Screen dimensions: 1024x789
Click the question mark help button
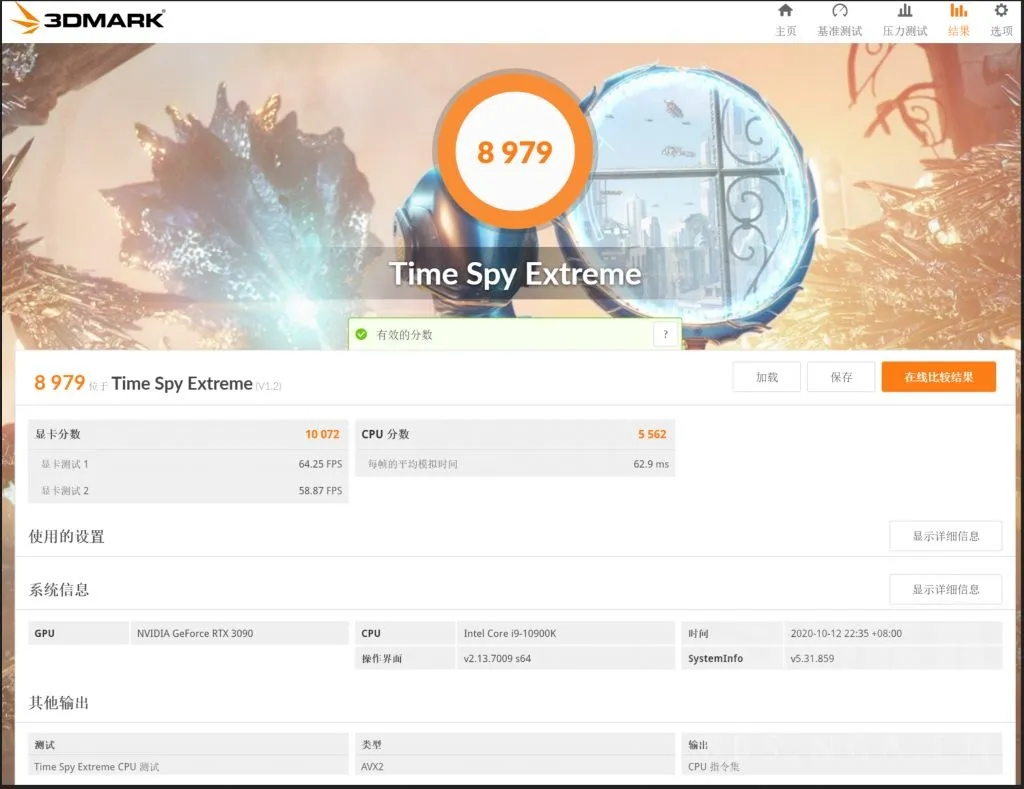[665, 334]
